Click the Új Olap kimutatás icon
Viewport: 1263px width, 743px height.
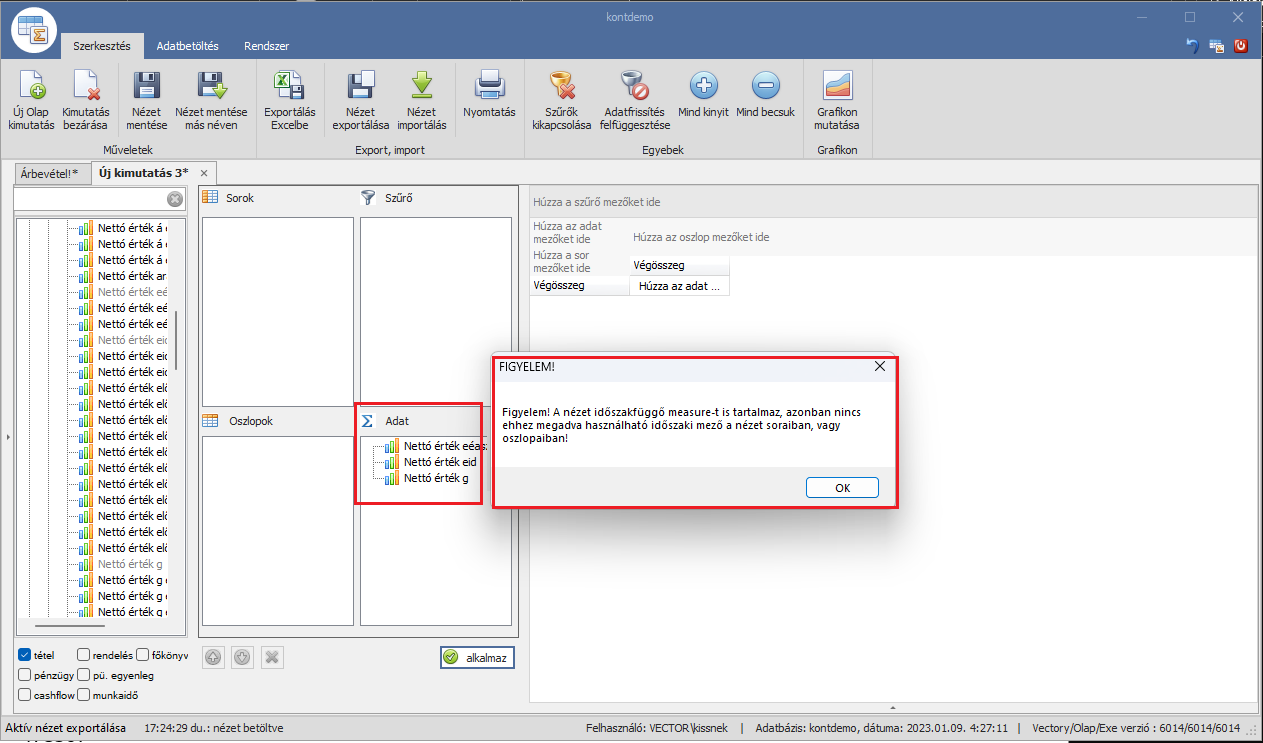[x=31, y=89]
